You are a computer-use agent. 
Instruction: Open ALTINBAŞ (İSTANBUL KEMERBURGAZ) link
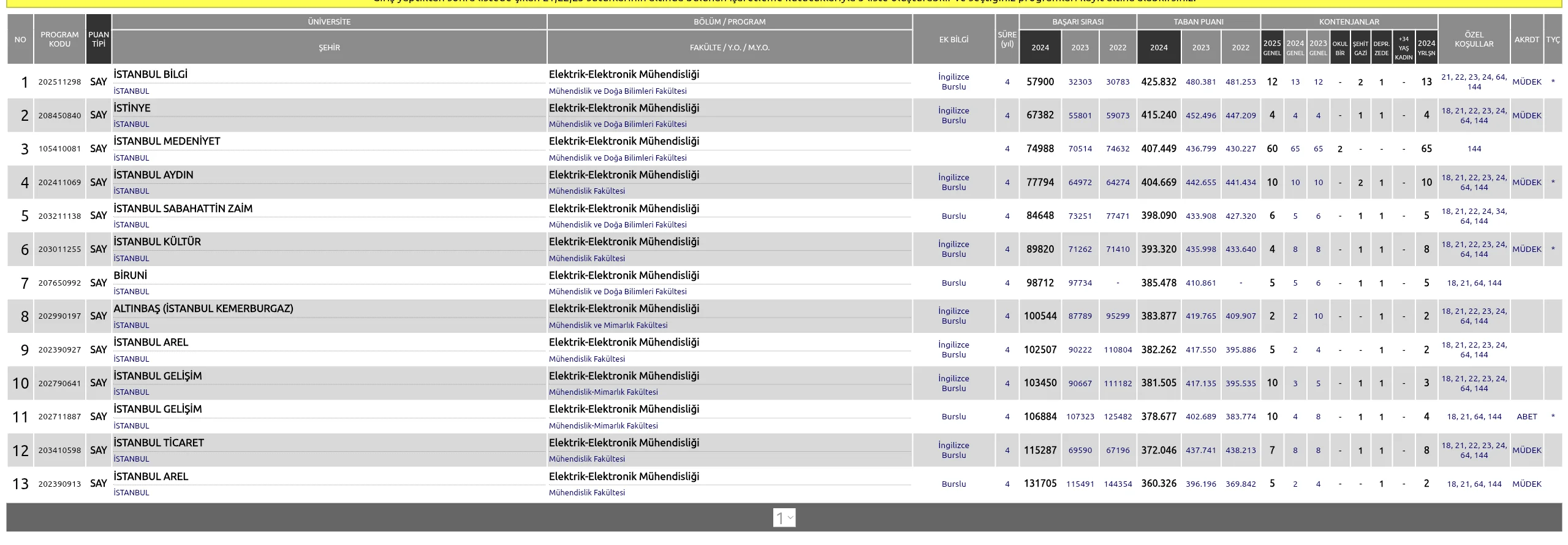point(203,308)
